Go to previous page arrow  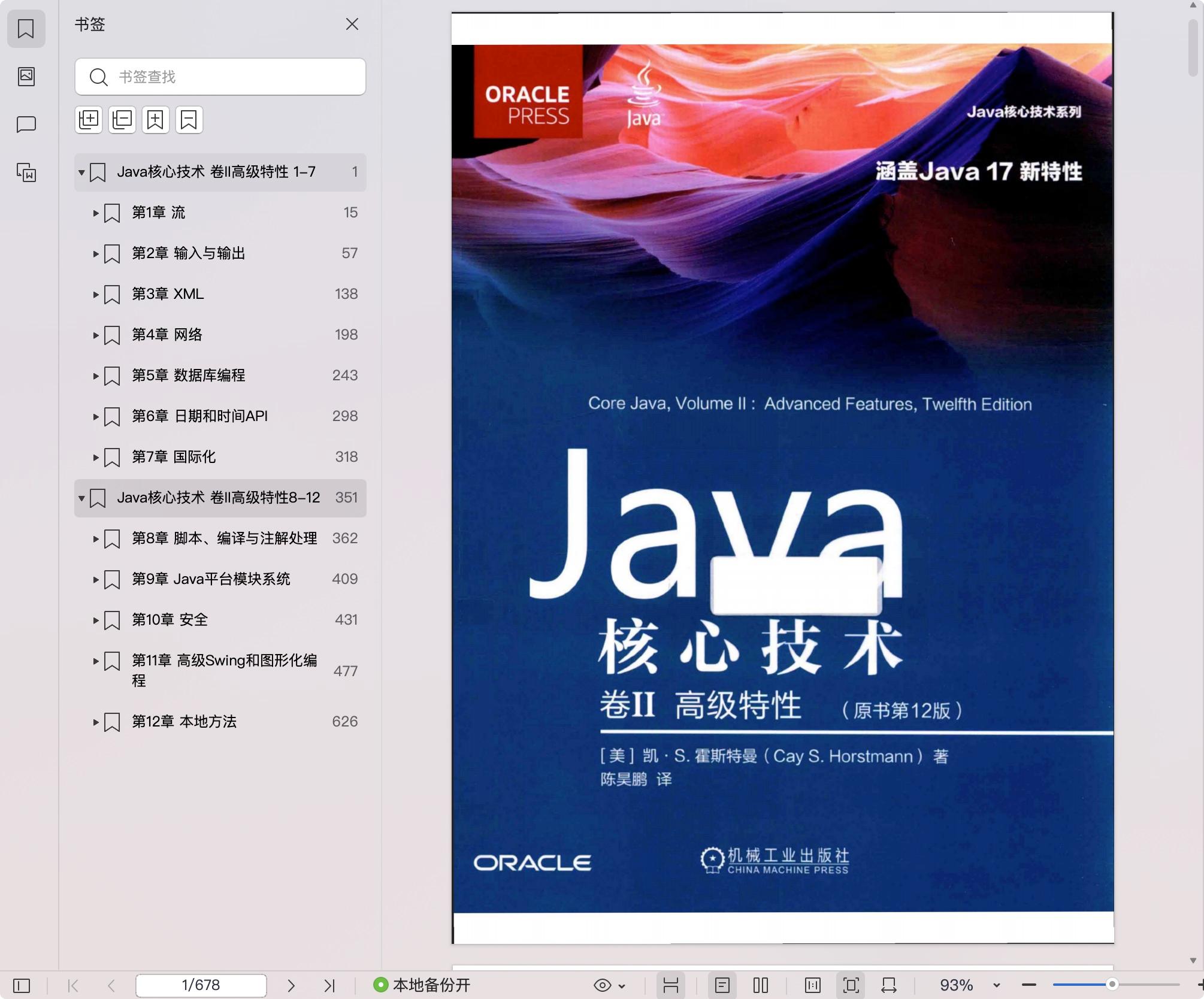(x=111, y=985)
